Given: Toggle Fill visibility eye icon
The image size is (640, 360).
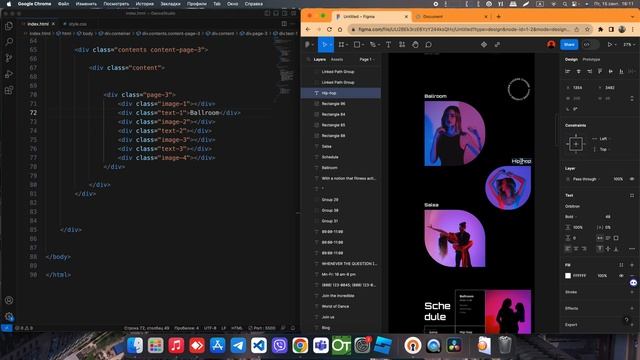Looking at the screenshot, I should (621, 276).
